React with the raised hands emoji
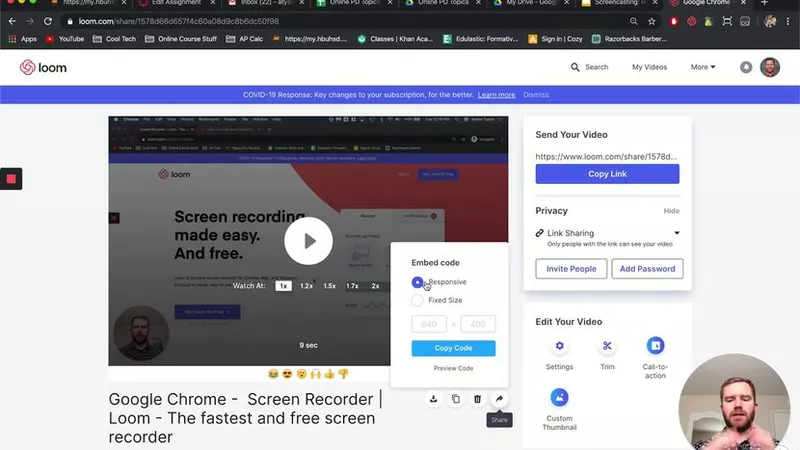Image resolution: width=800 pixels, height=450 pixels. (315, 374)
